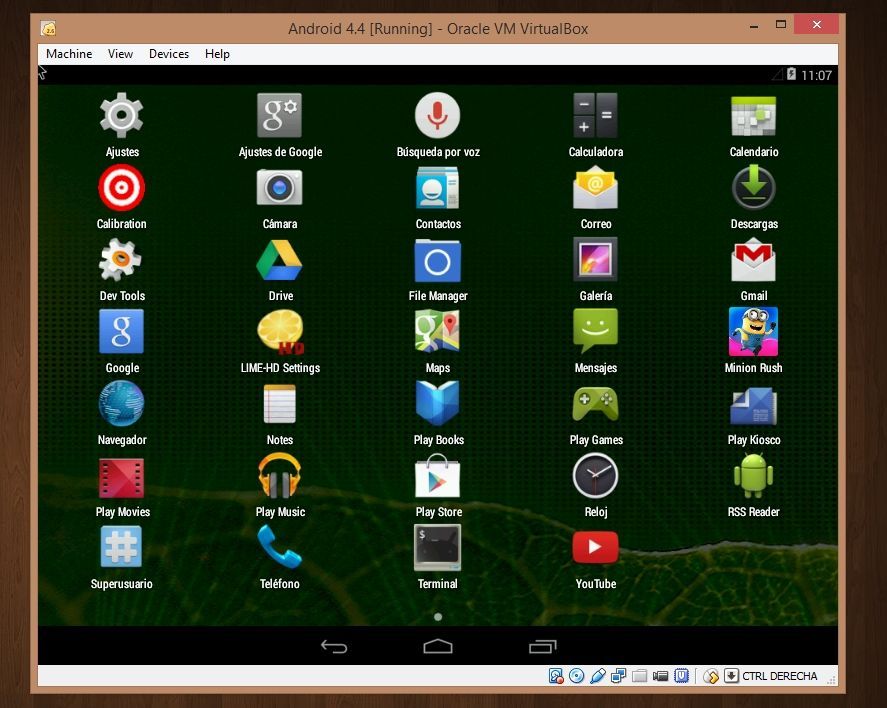Click the shared folders status icon

[639, 676]
